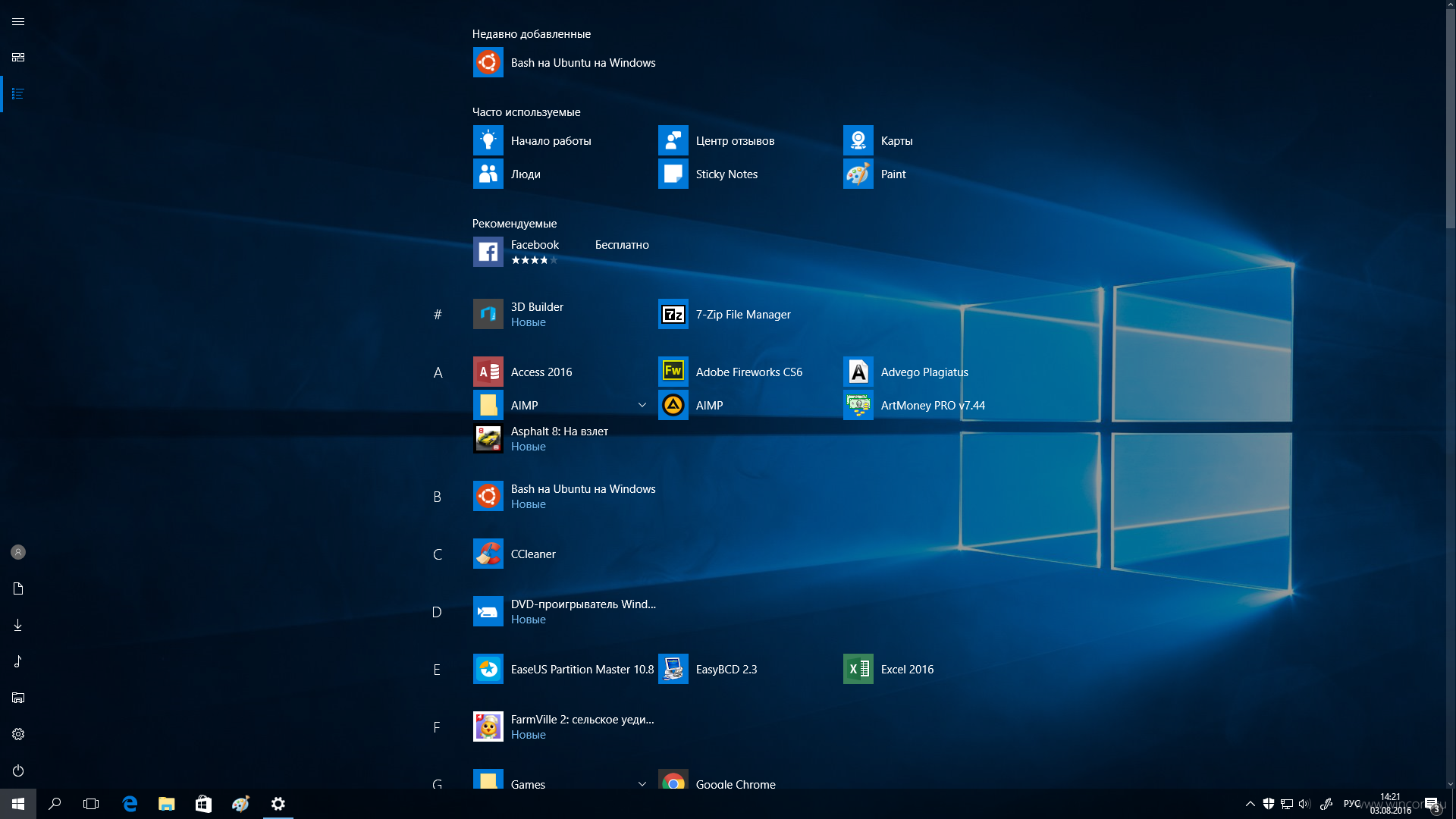Open File Explorer on the taskbar
The image size is (1456, 819).
167,804
